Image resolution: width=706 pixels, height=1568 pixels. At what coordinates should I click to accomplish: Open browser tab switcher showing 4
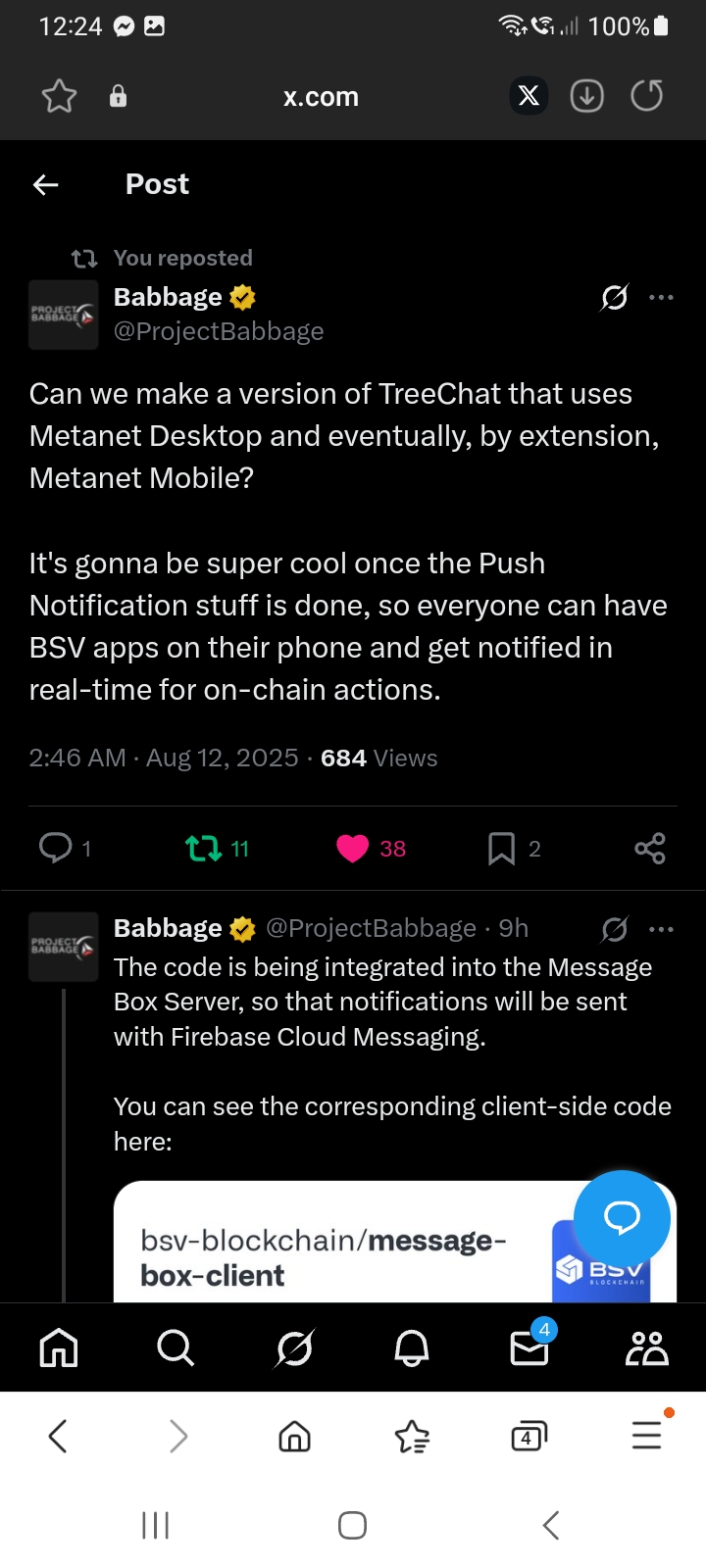(x=529, y=1437)
